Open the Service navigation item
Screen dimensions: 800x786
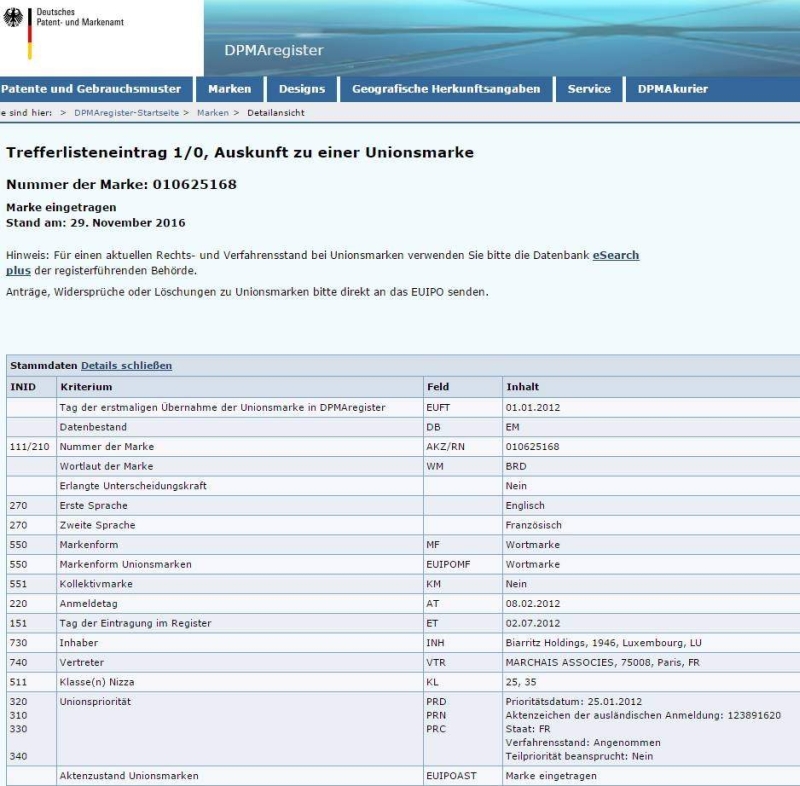[x=589, y=89]
